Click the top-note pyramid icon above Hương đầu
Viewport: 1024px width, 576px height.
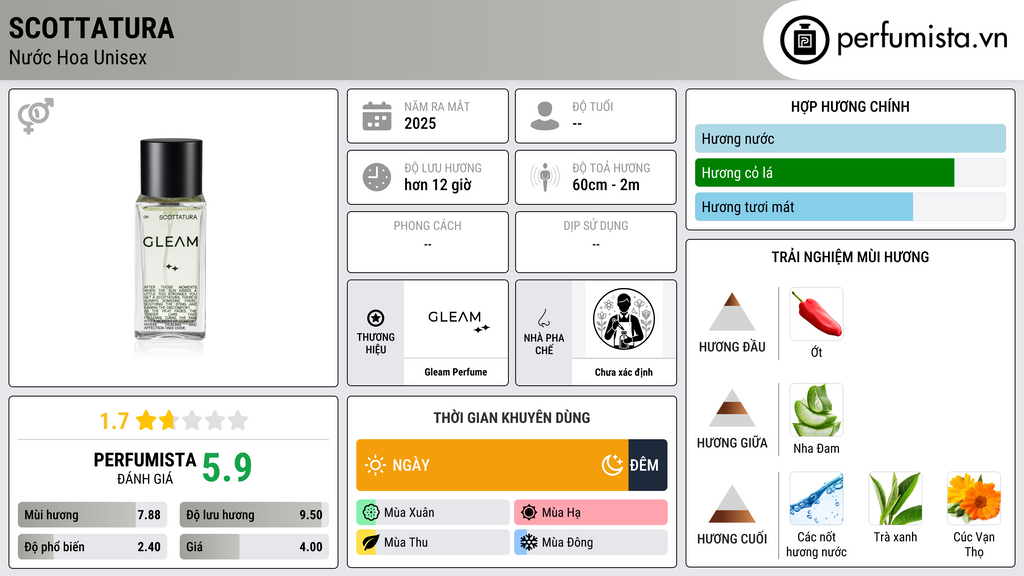pos(732,312)
